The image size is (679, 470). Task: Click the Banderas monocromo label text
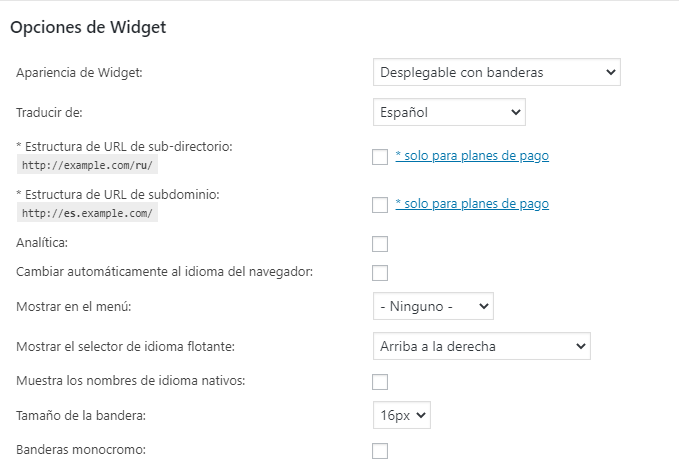point(81,450)
